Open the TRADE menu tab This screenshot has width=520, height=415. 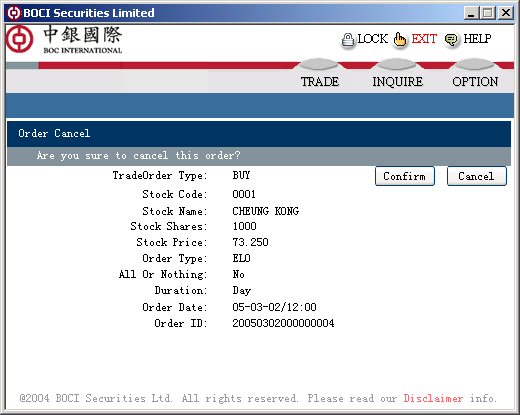tap(319, 82)
